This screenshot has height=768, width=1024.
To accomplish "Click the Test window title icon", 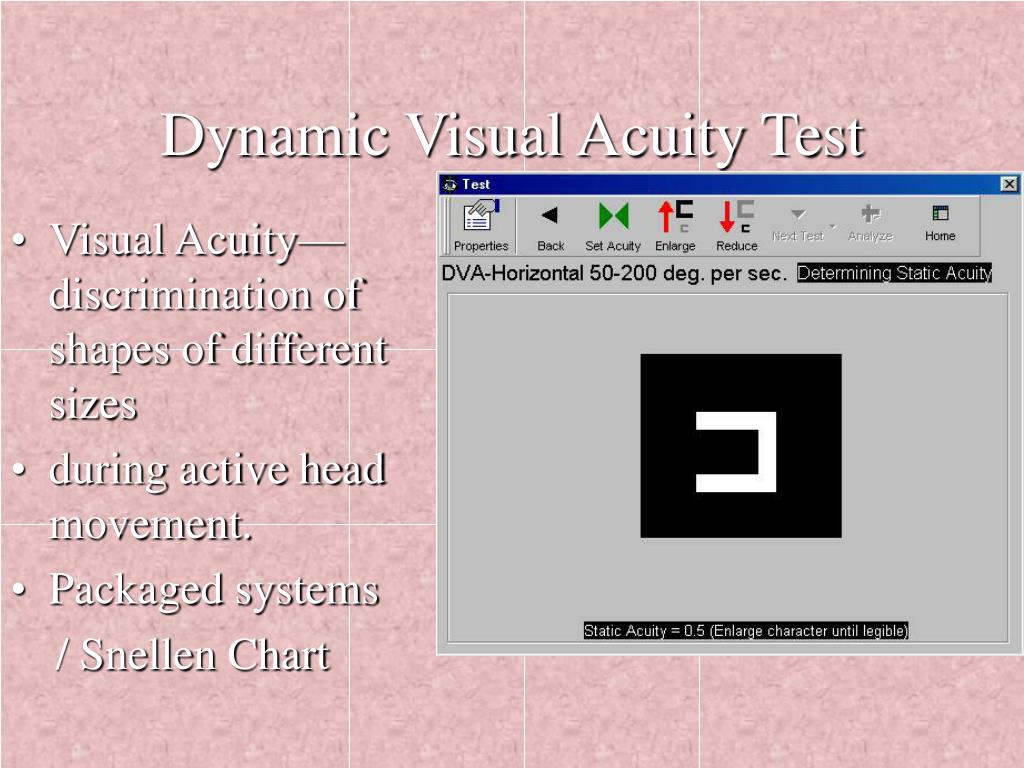I will (449, 184).
